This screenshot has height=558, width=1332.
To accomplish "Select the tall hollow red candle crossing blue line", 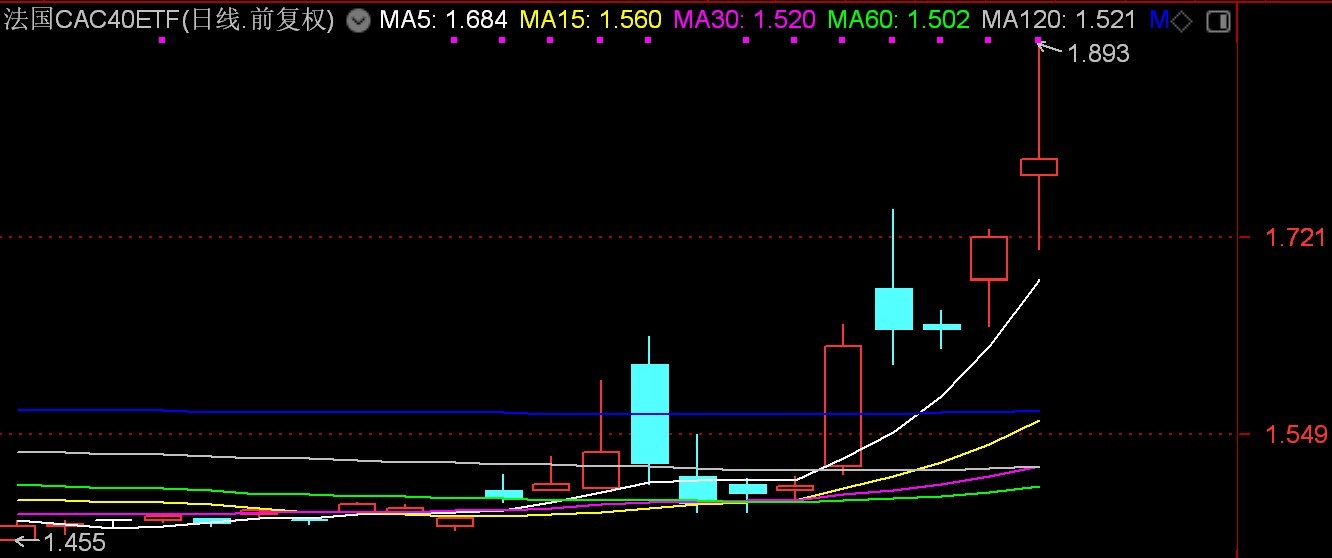I will click(843, 405).
